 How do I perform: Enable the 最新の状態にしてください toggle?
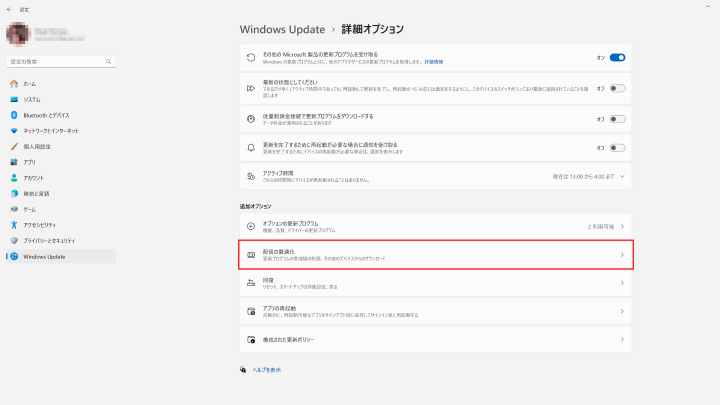617,89
